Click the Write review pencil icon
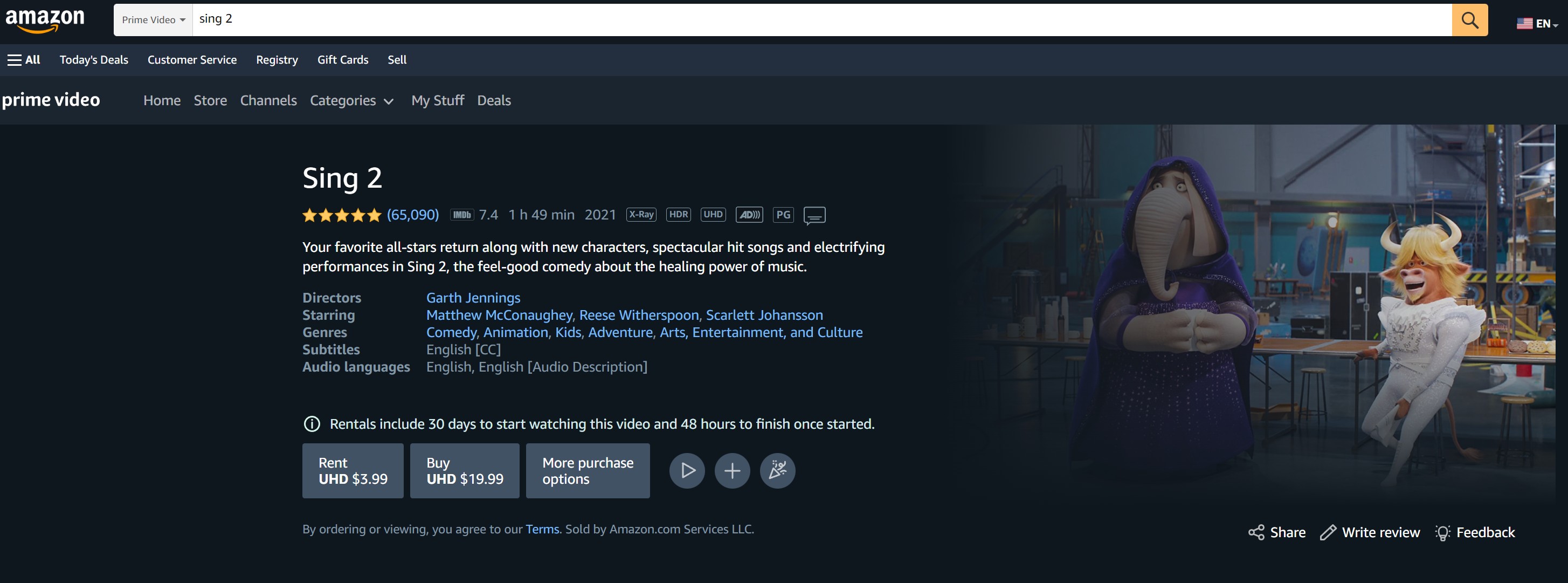1568x583 pixels. [1328, 532]
